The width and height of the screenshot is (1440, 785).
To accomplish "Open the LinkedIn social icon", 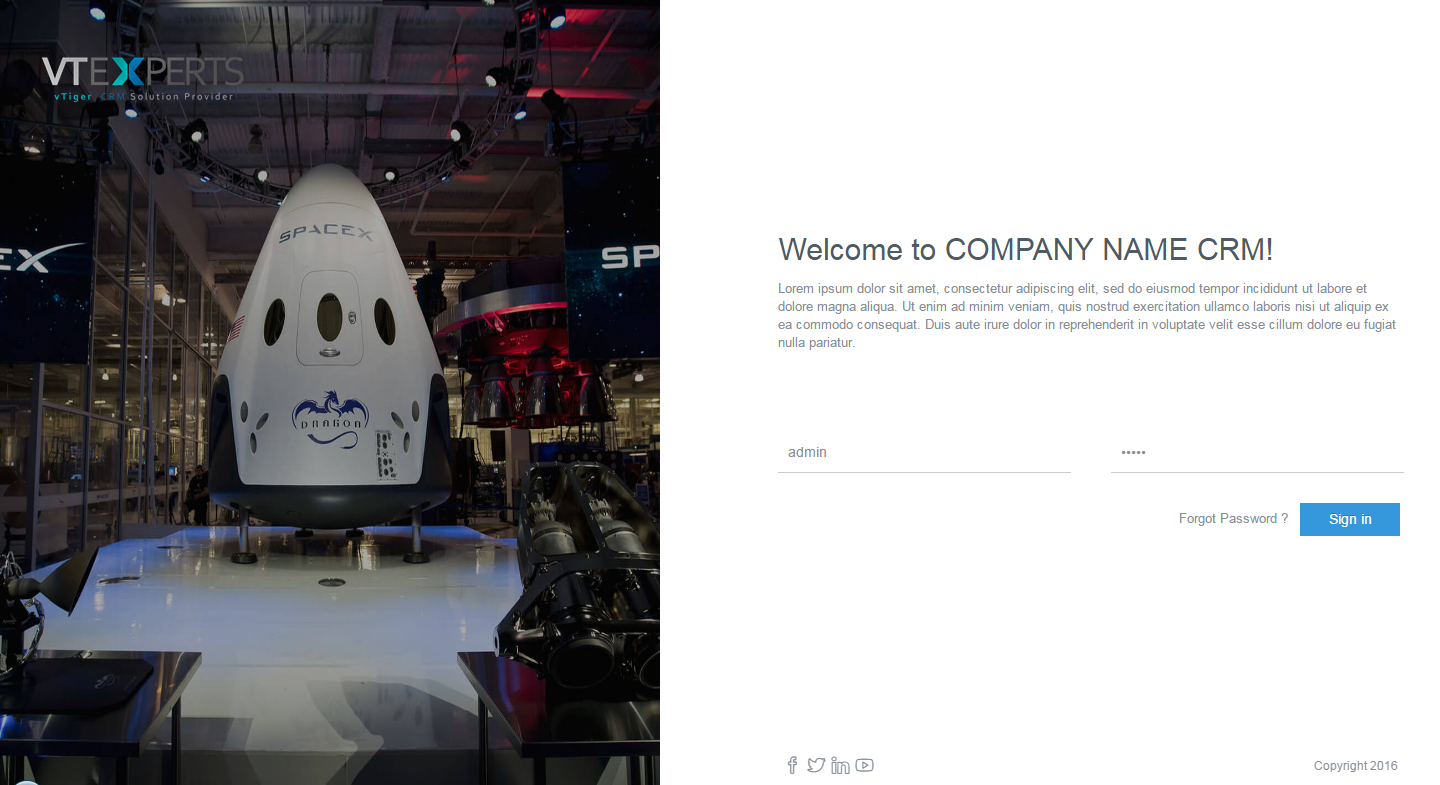I will 840,765.
